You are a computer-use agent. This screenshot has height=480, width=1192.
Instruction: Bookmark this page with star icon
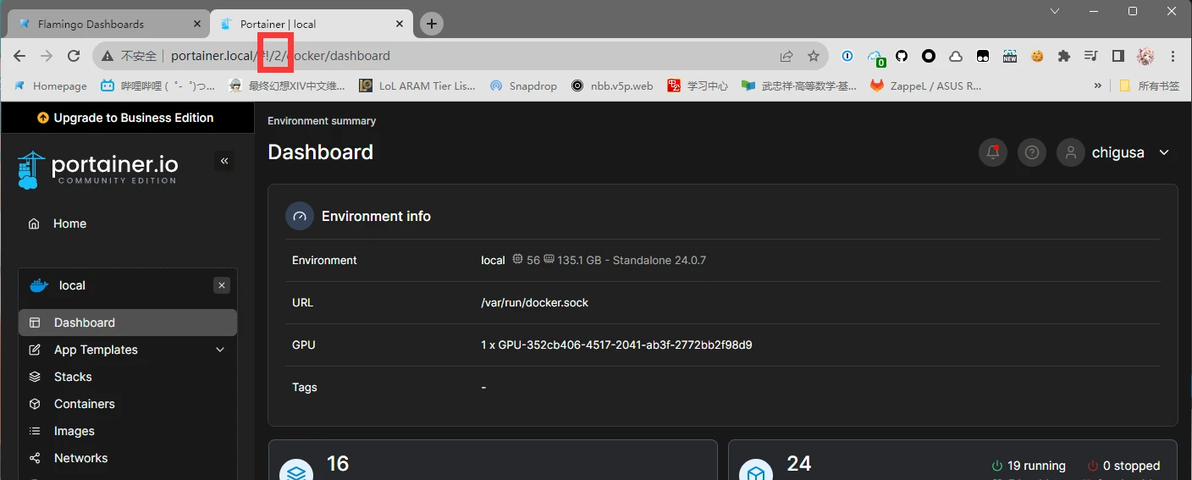(x=813, y=56)
